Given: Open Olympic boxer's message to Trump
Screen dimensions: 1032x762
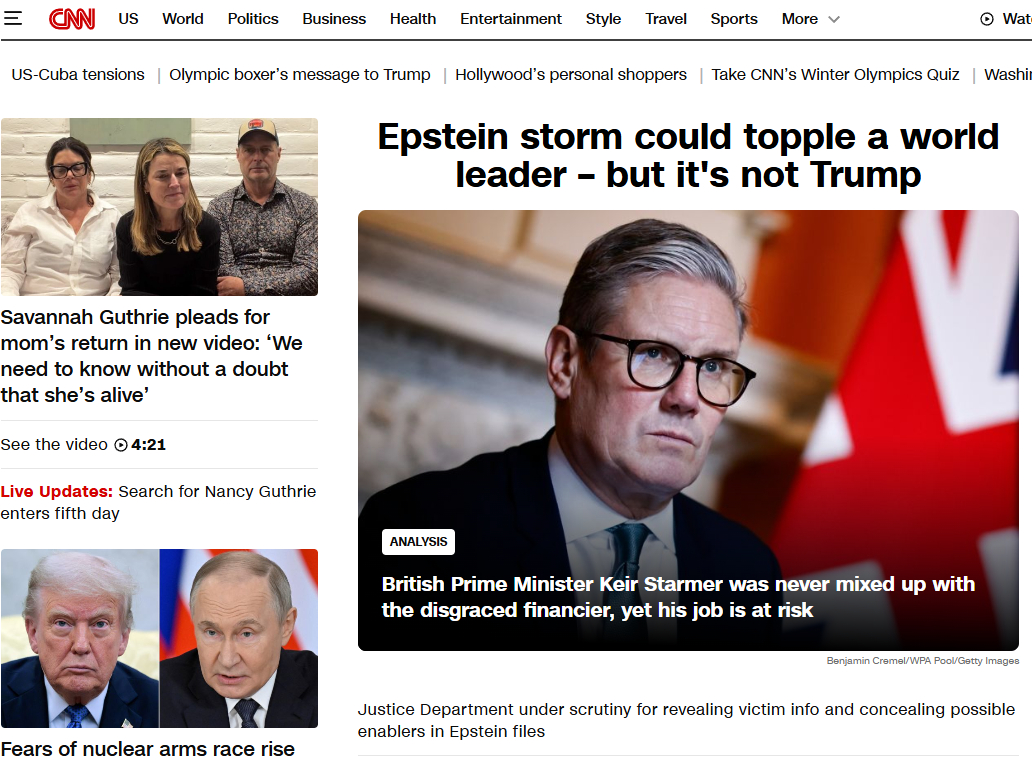Looking at the screenshot, I should coord(299,75).
